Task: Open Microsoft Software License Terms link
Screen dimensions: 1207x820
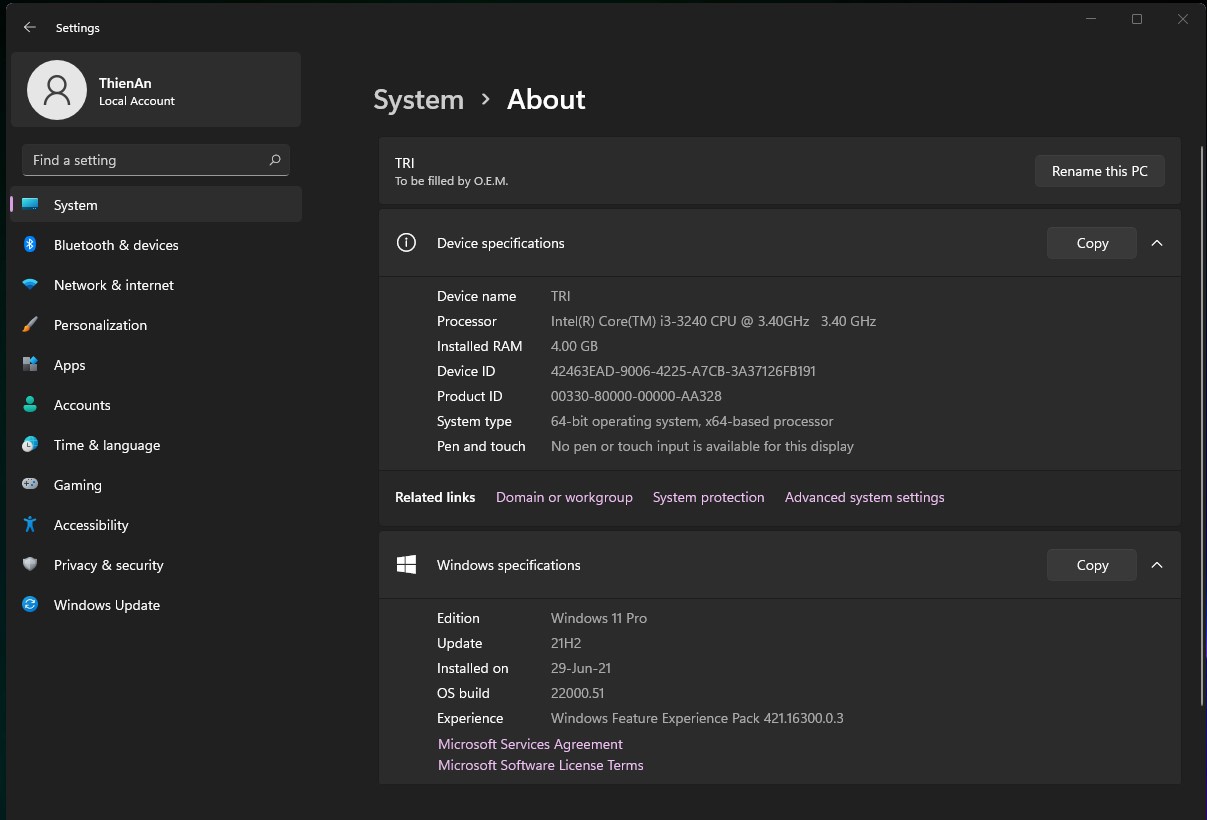Action: coord(541,765)
